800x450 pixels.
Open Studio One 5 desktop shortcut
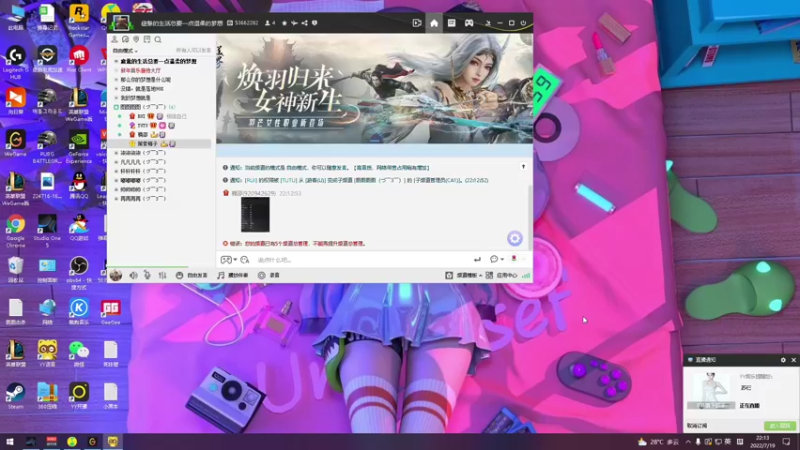(x=47, y=232)
